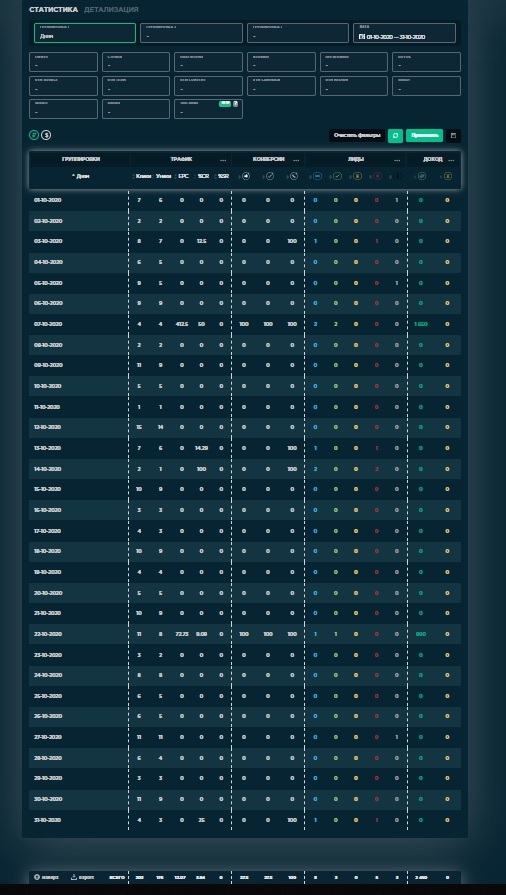Screen dimensions: 506x895
Task: Click the ГРУППИРОВКИ header
Action: (81, 159)
